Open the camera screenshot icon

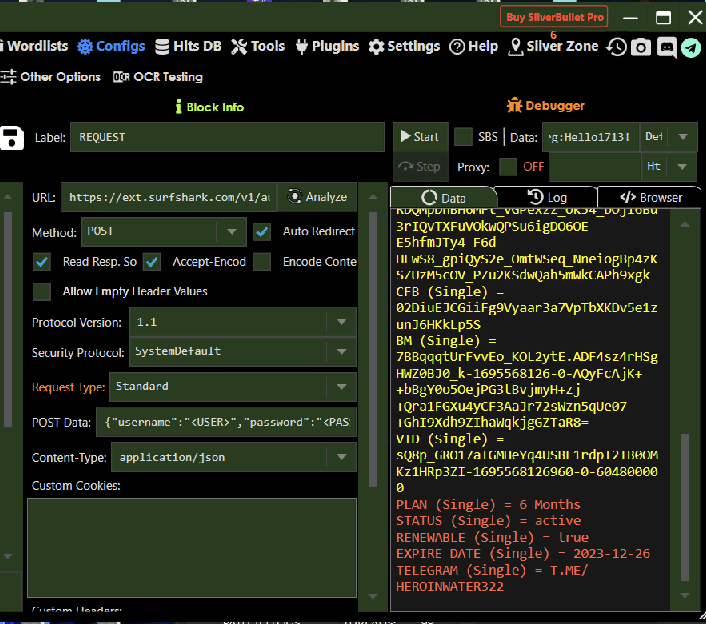[x=641, y=47]
